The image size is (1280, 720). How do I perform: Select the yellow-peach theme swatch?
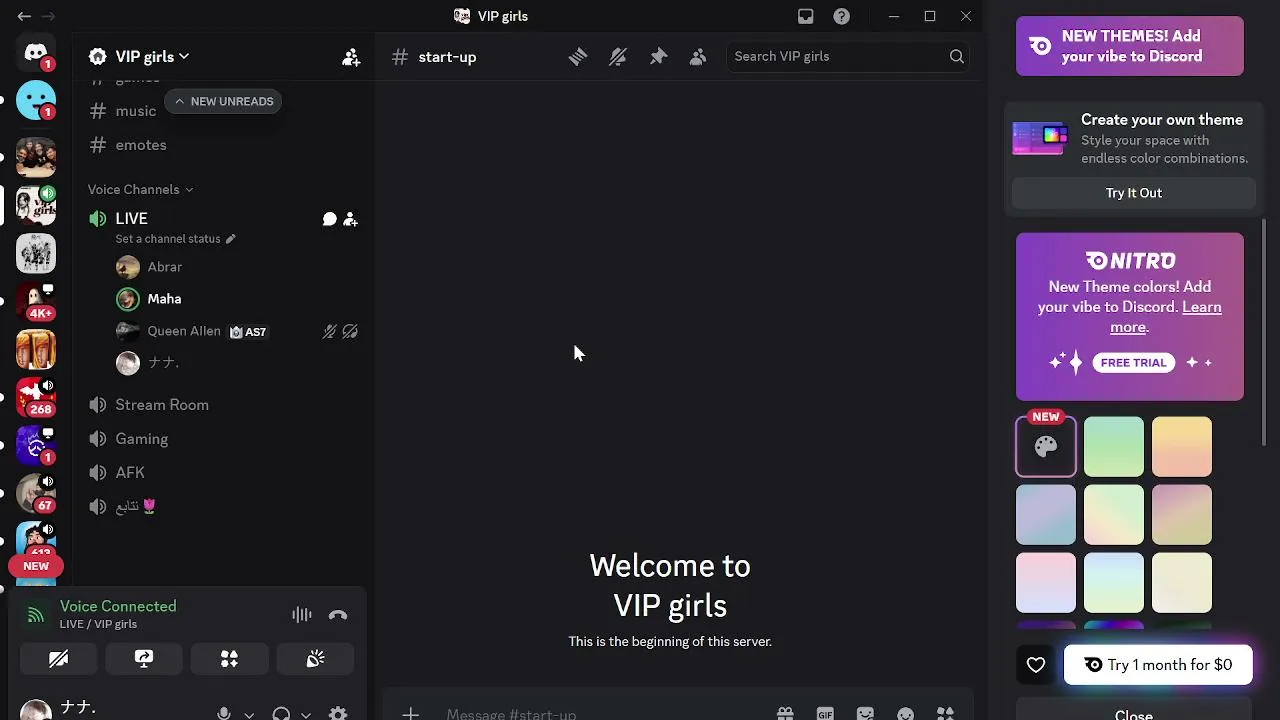click(x=1182, y=446)
